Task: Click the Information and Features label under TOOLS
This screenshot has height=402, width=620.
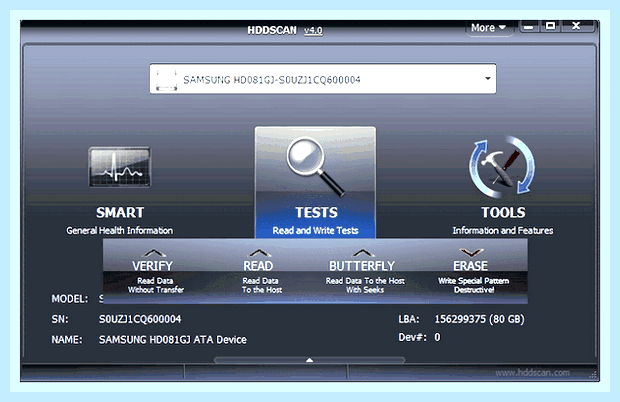Action: (503, 230)
